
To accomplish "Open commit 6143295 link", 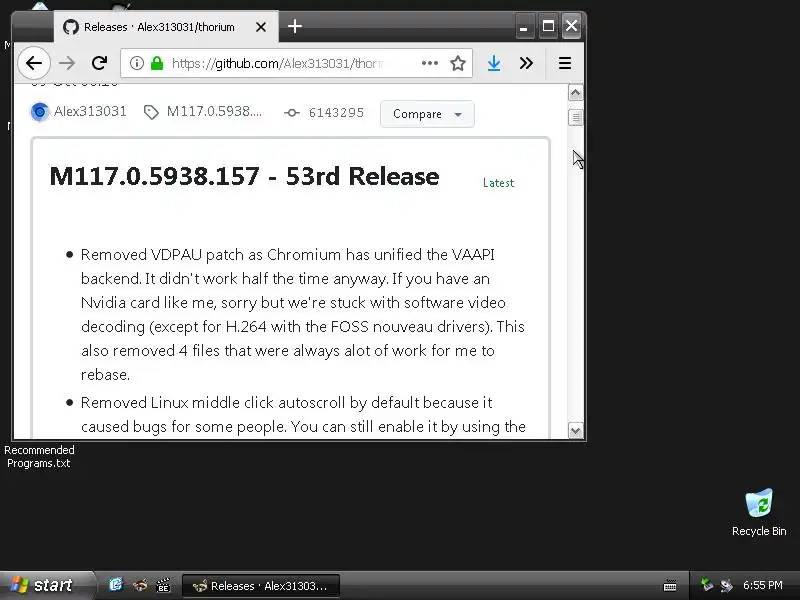I will click(336, 113).
